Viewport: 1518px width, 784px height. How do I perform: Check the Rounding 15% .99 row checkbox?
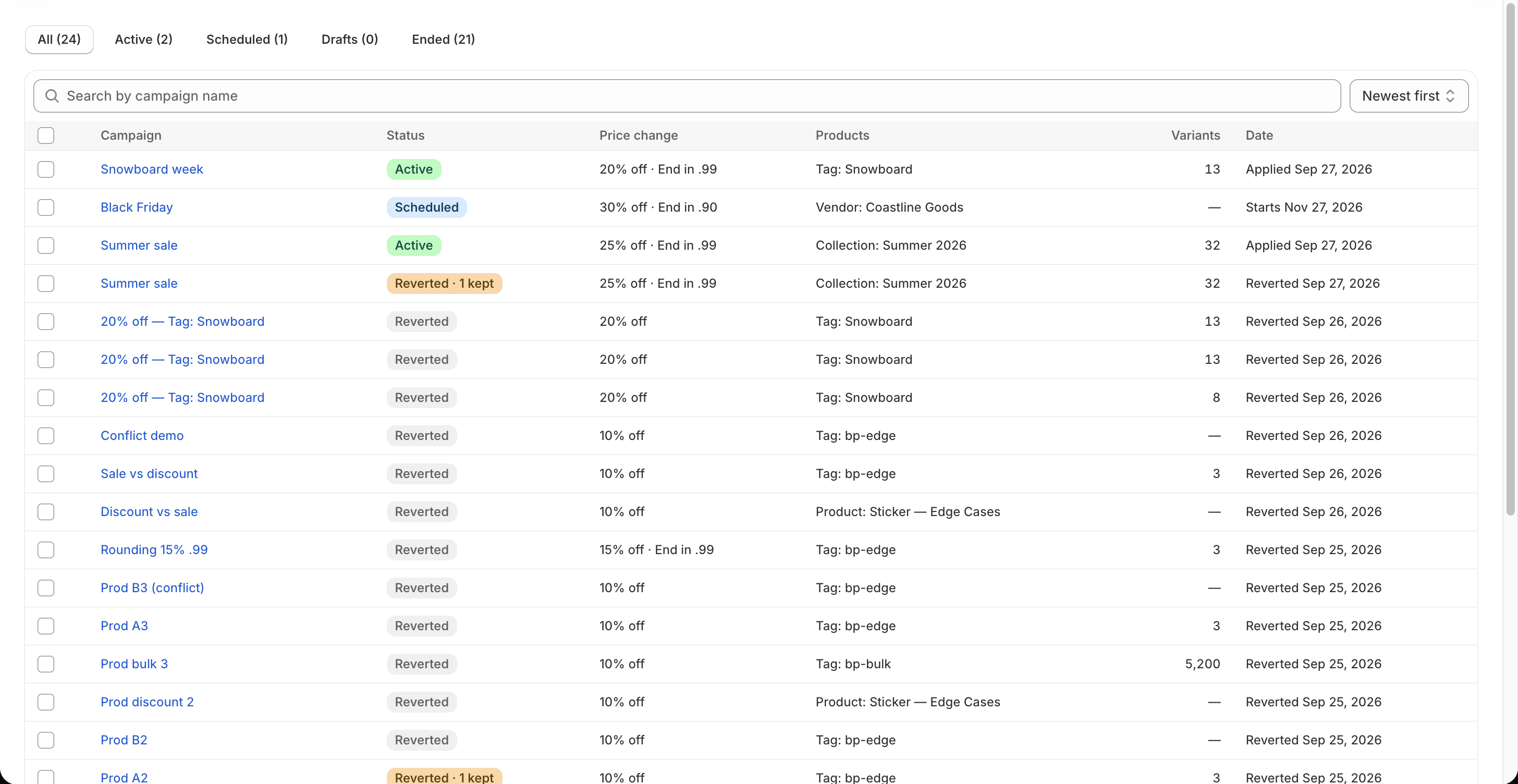[x=46, y=550]
